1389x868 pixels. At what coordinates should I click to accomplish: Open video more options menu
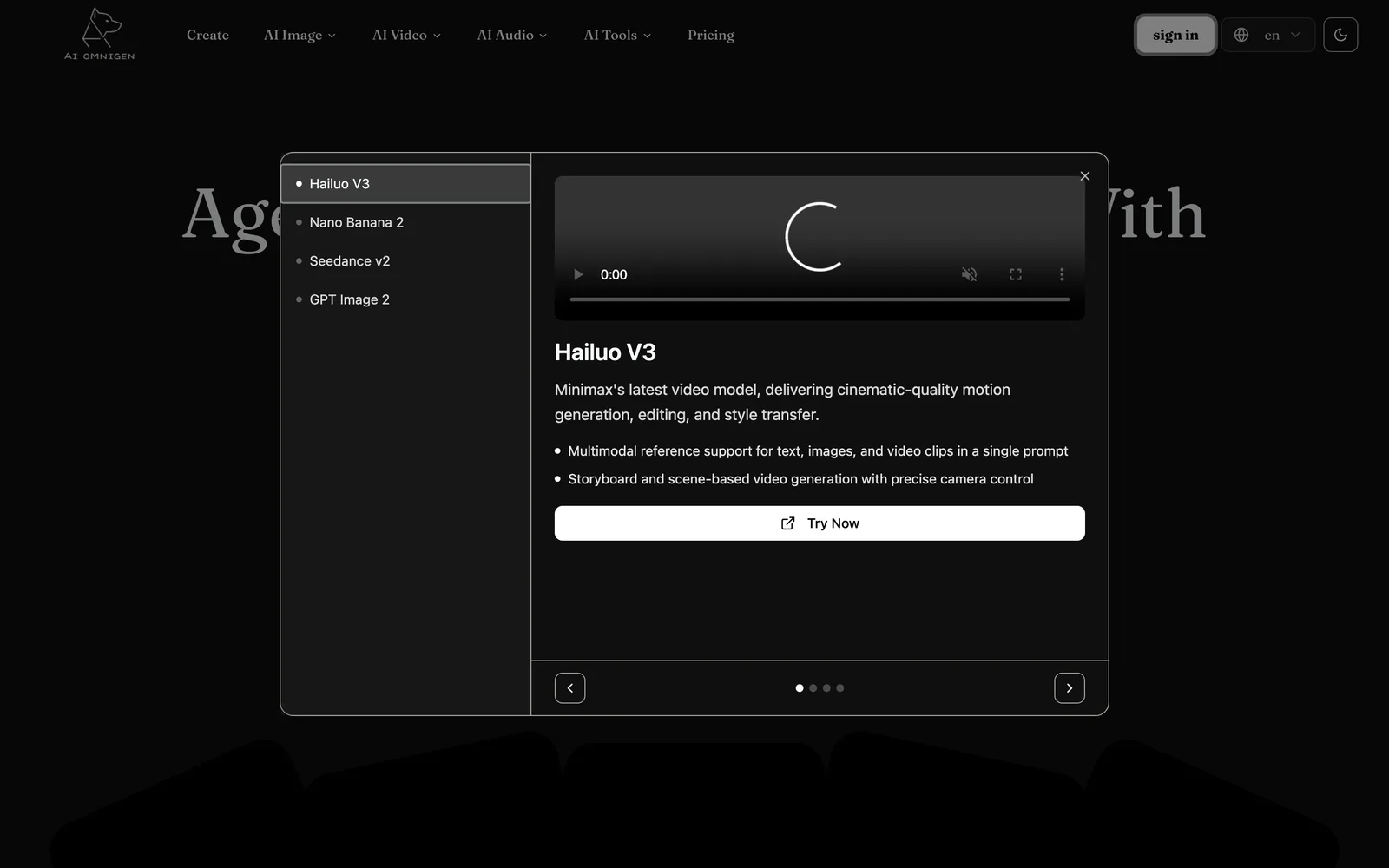[x=1062, y=274]
